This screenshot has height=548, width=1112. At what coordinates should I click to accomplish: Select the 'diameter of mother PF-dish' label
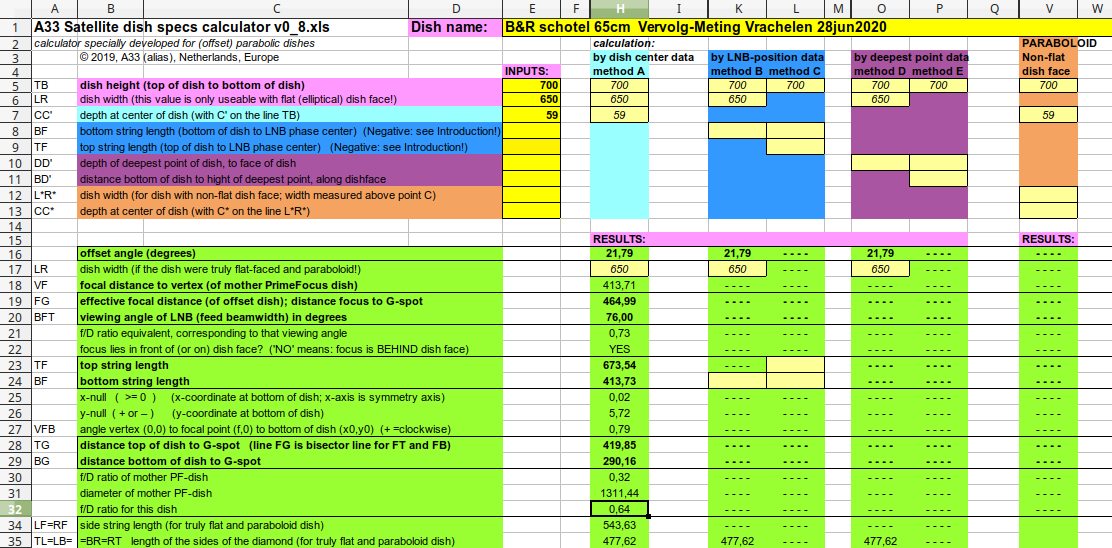click(x=138, y=493)
